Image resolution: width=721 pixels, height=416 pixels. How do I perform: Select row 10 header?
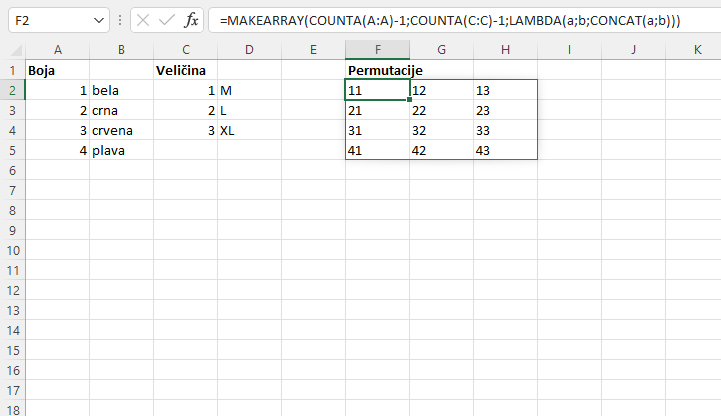tap(12, 250)
